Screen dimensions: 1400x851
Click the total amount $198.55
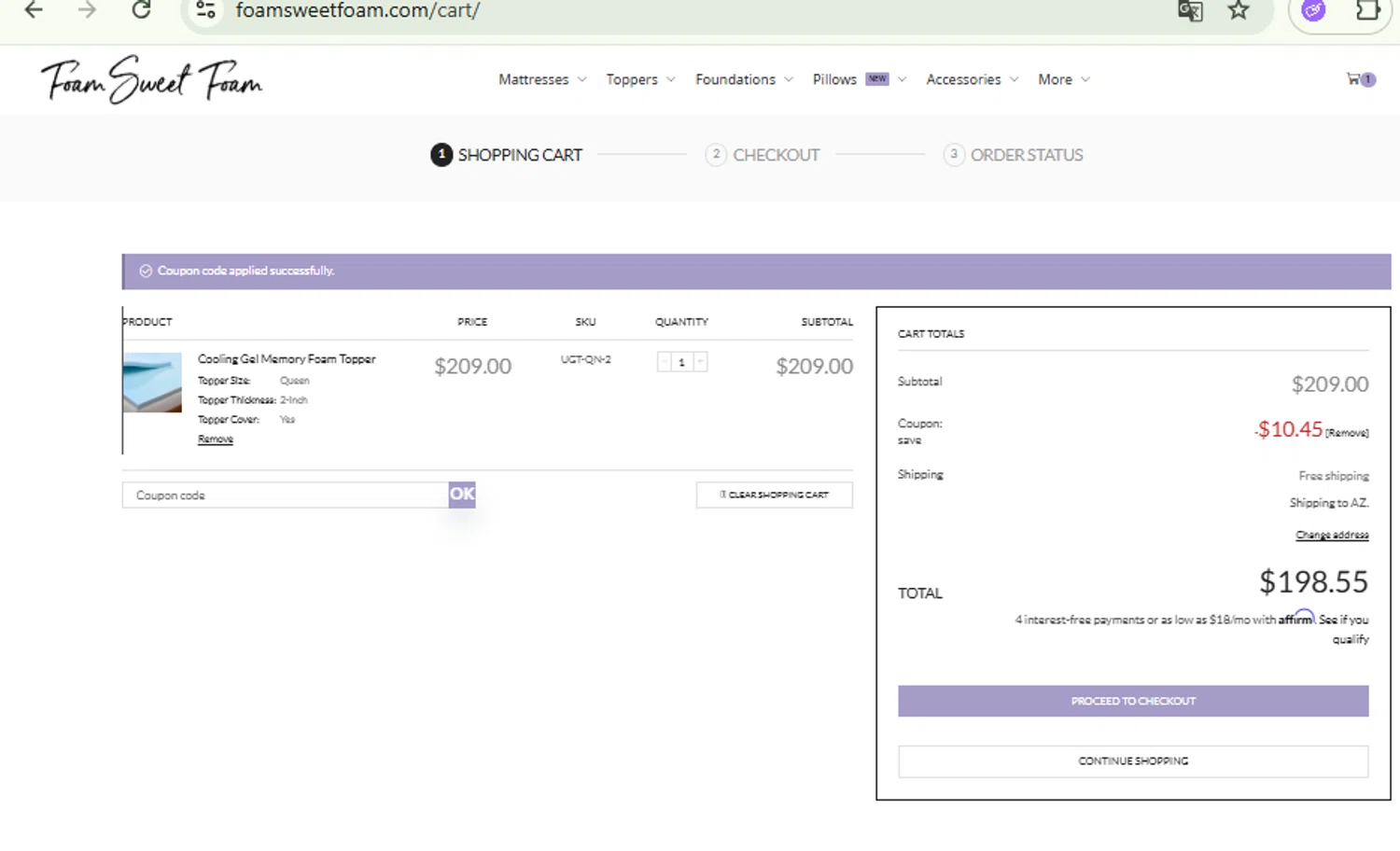coord(1313,581)
